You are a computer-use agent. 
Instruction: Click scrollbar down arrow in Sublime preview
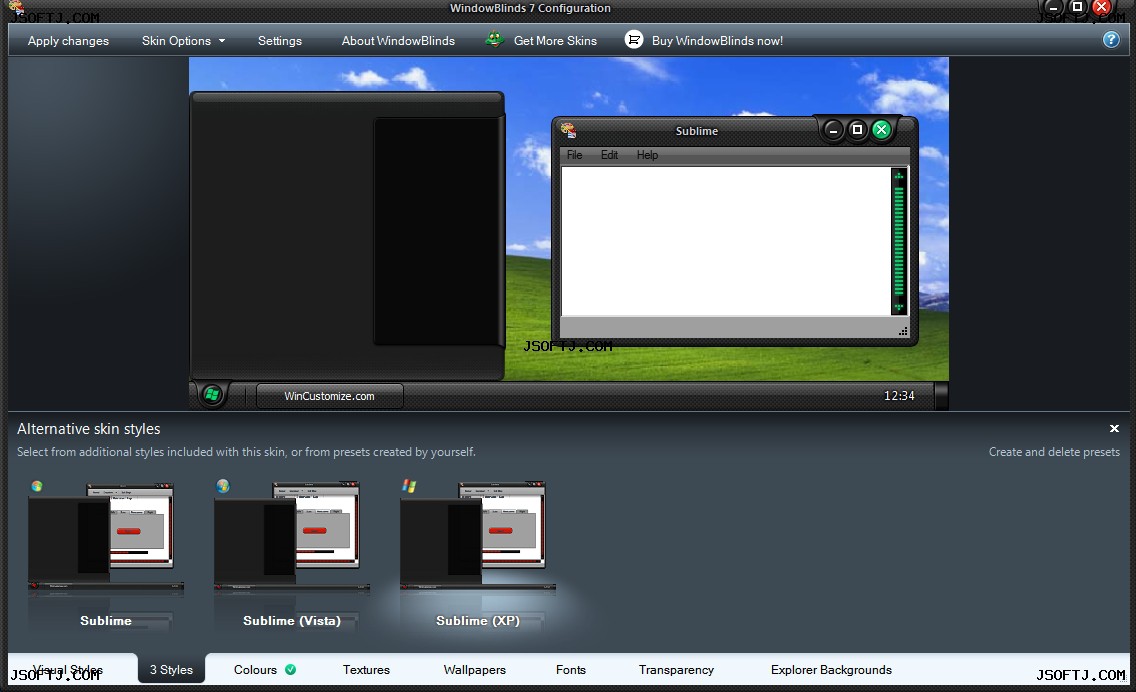tap(899, 307)
